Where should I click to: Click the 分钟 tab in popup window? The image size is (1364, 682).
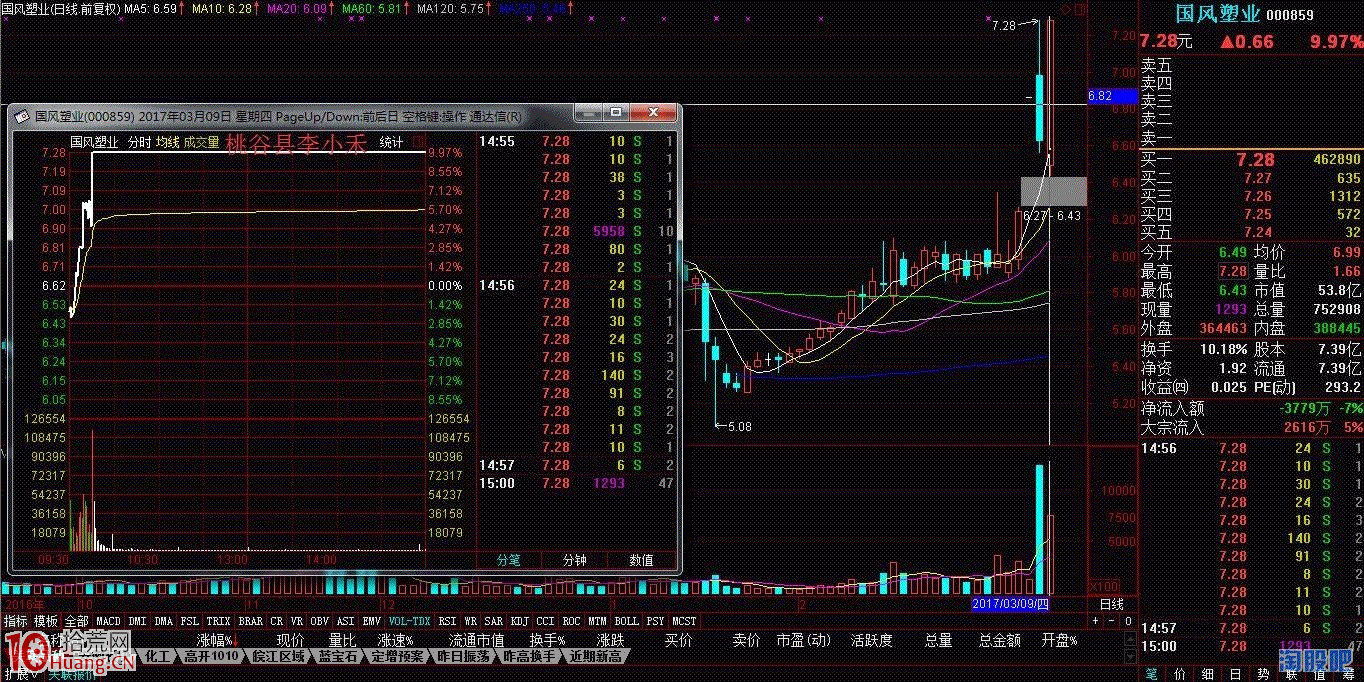click(575, 561)
